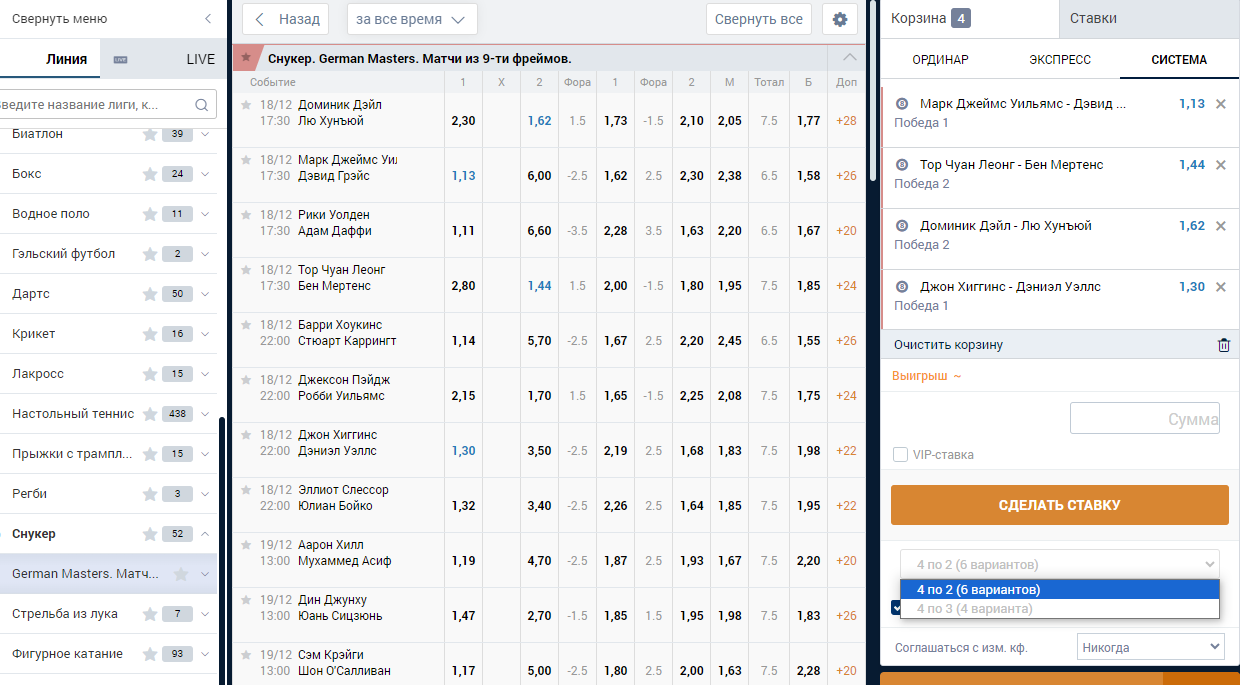Remove Марк Джеймс Уильямс bet with X
This screenshot has width=1240, height=685.
[x=1221, y=104]
